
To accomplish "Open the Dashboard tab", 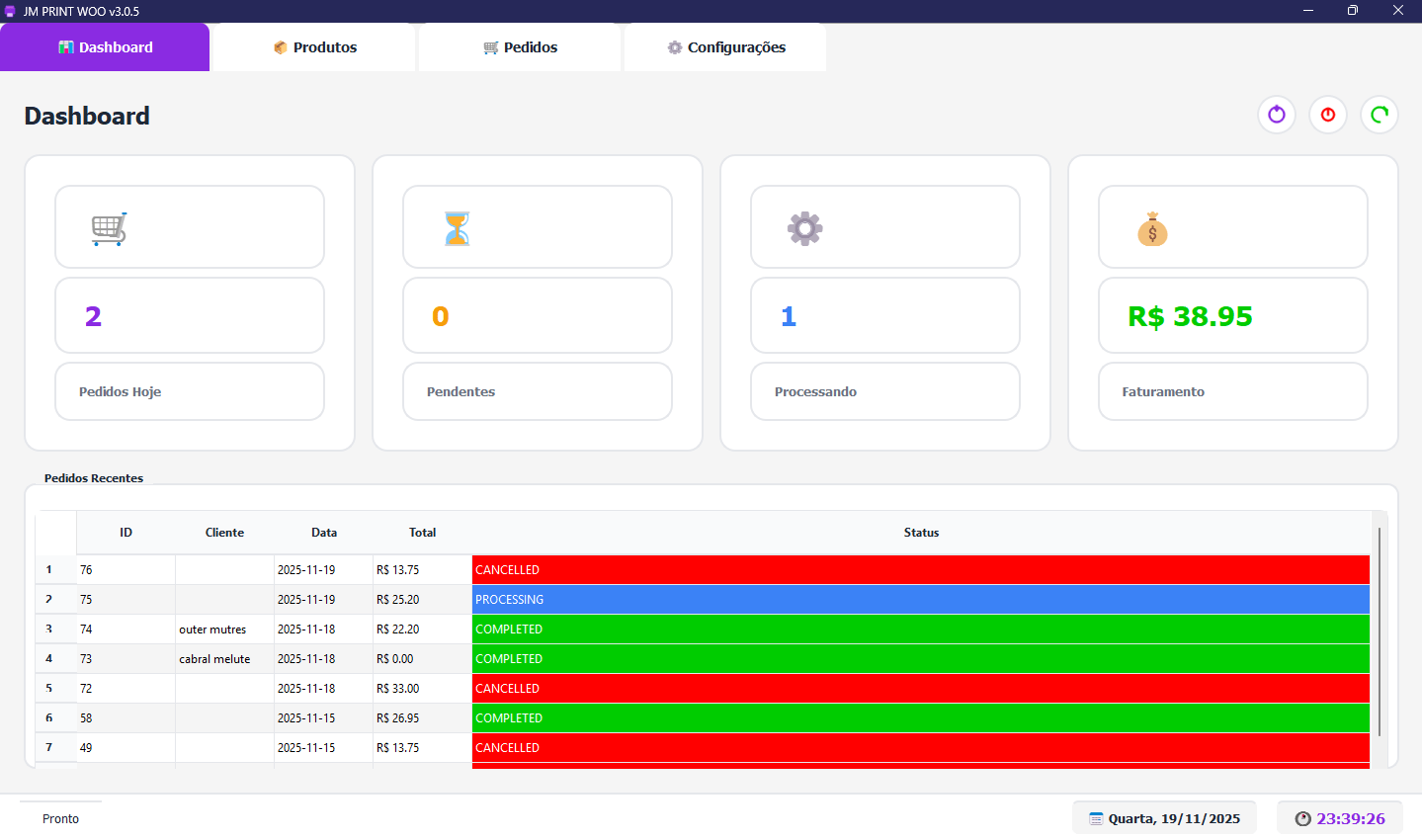I will tap(105, 47).
